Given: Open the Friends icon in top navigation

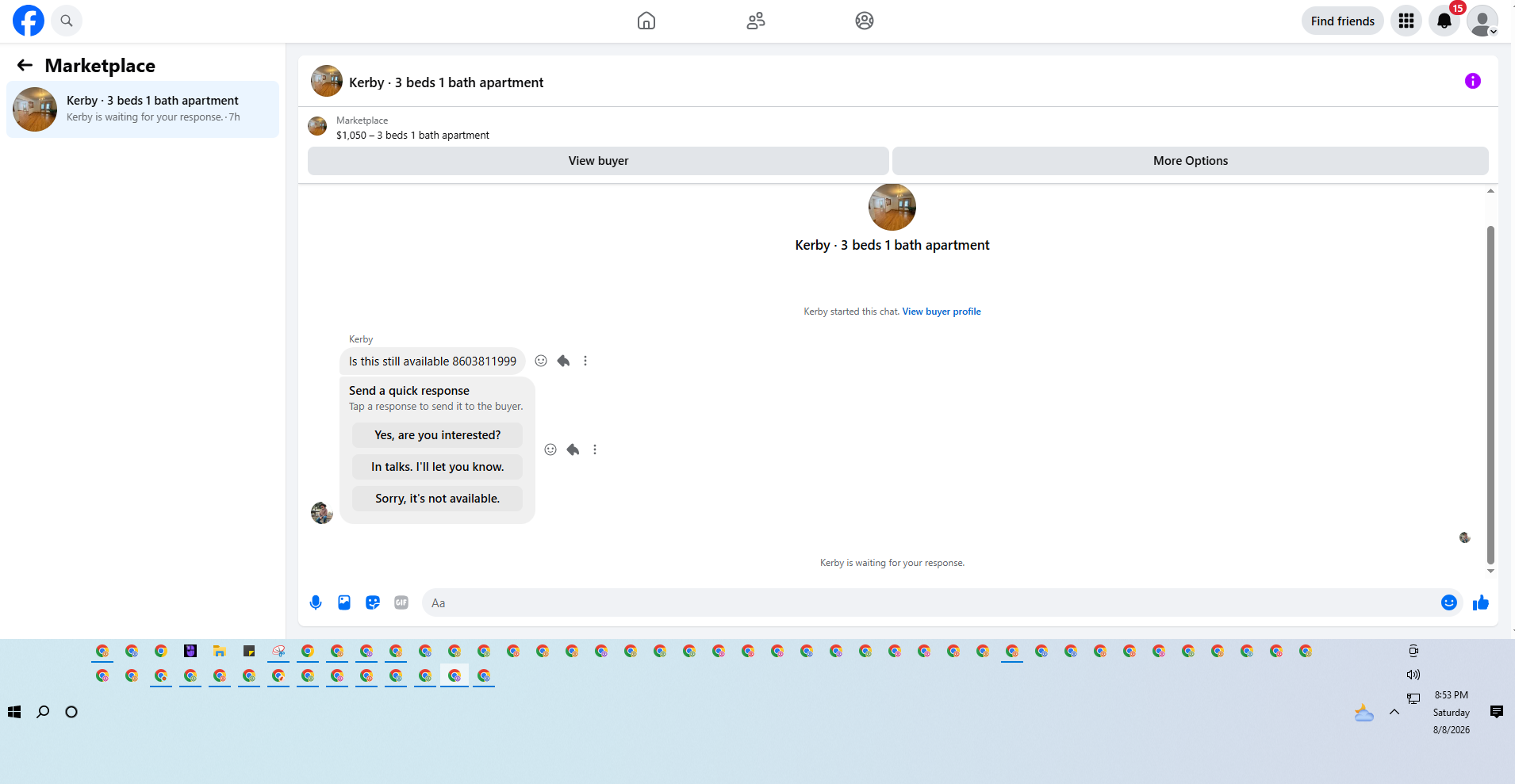Looking at the screenshot, I should (756, 21).
